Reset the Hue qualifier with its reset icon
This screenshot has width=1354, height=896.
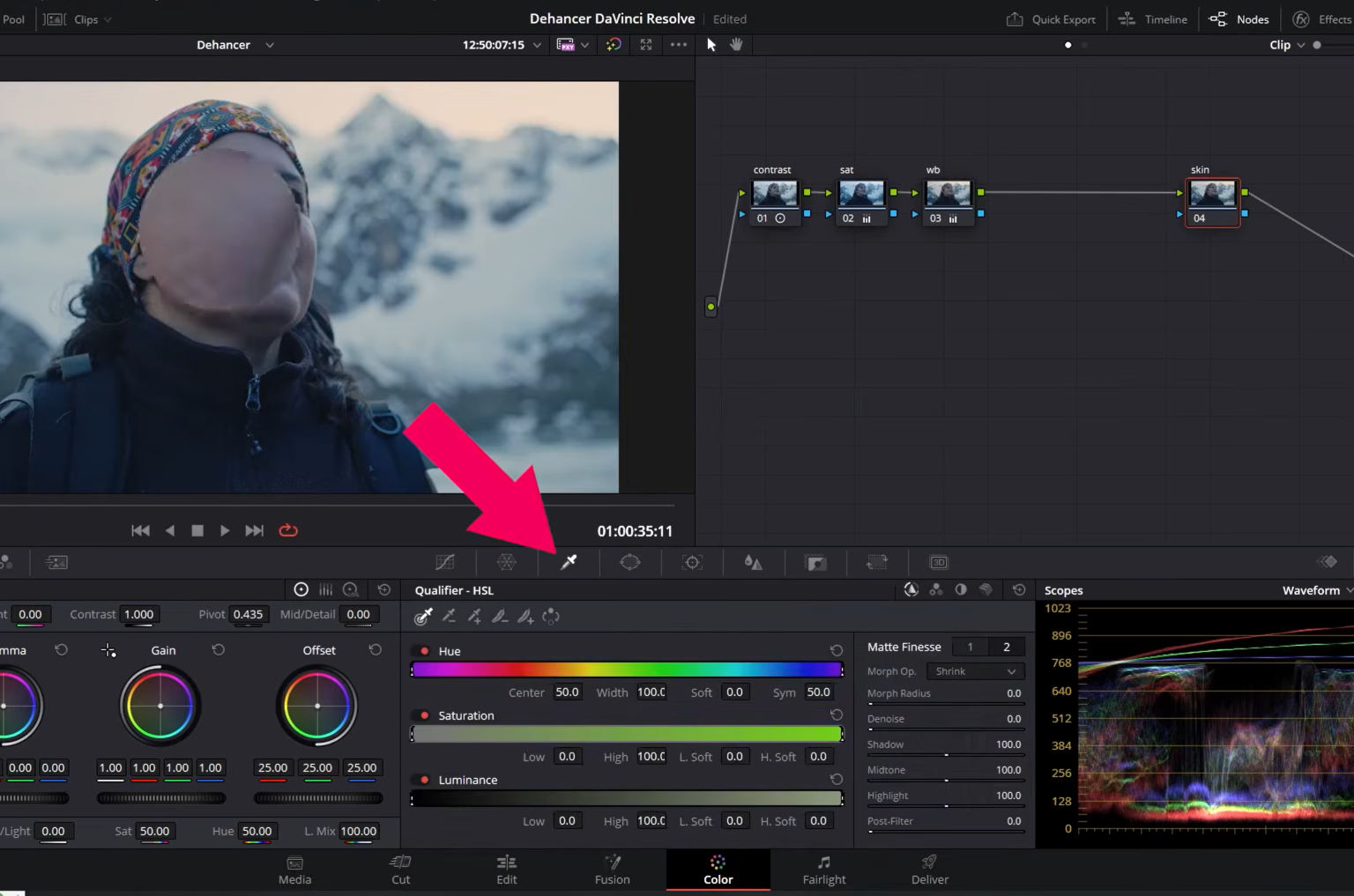click(836, 650)
